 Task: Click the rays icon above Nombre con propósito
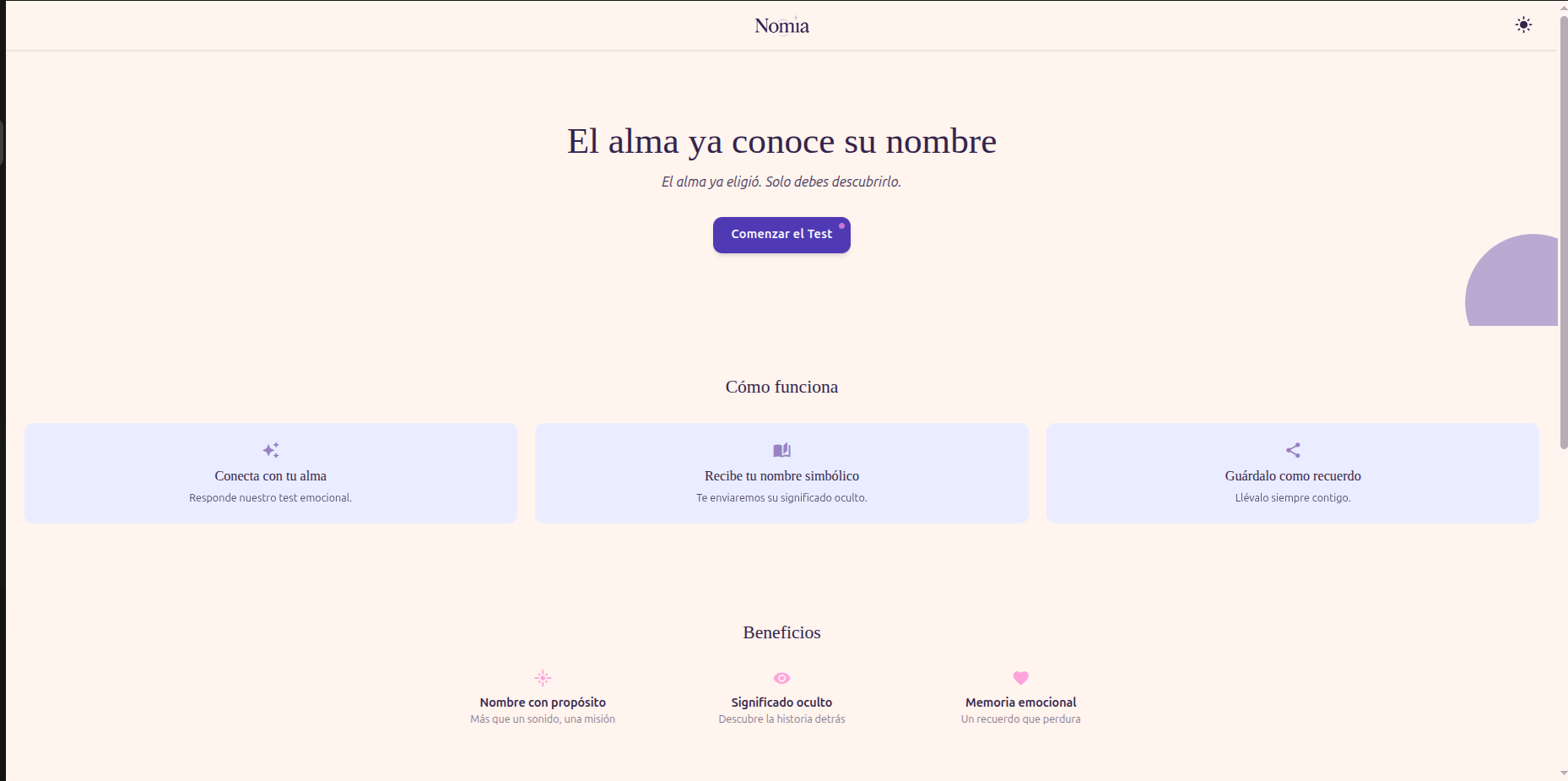pos(542,677)
